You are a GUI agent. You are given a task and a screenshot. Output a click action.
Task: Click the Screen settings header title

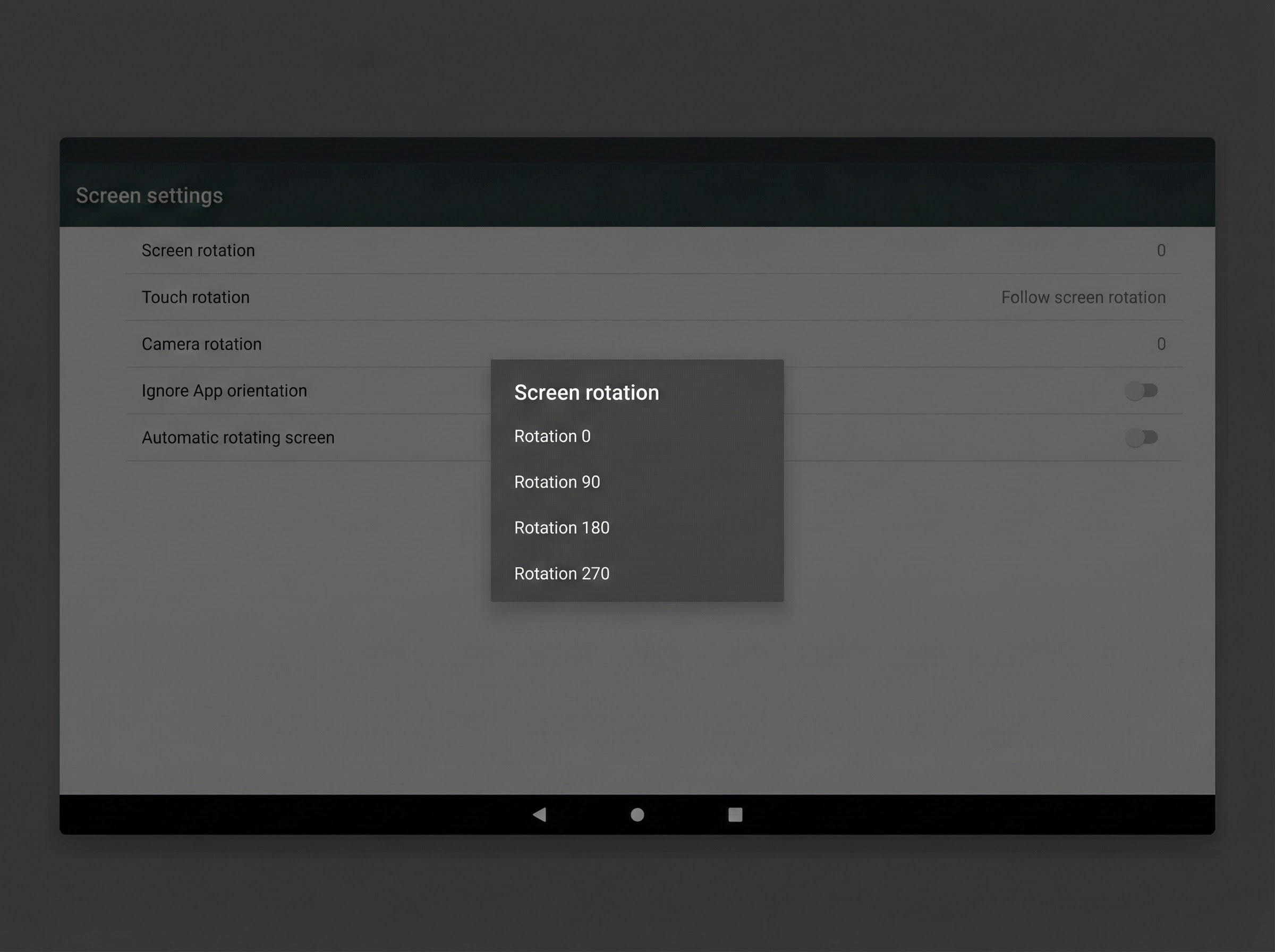tap(149, 195)
